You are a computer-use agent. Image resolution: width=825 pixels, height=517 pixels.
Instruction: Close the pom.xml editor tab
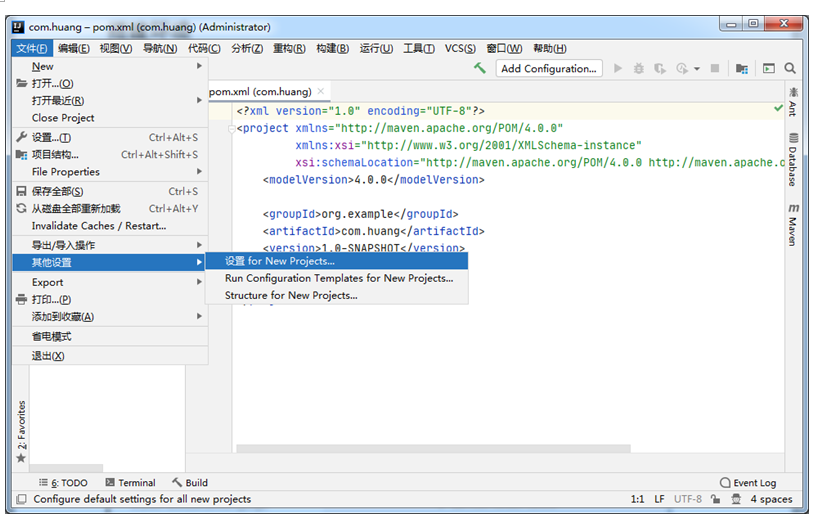point(320,91)
